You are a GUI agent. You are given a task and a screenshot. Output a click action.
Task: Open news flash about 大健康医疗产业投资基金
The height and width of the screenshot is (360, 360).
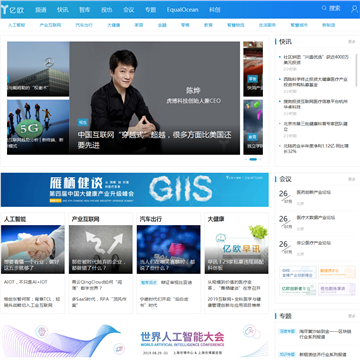[315, 82]
